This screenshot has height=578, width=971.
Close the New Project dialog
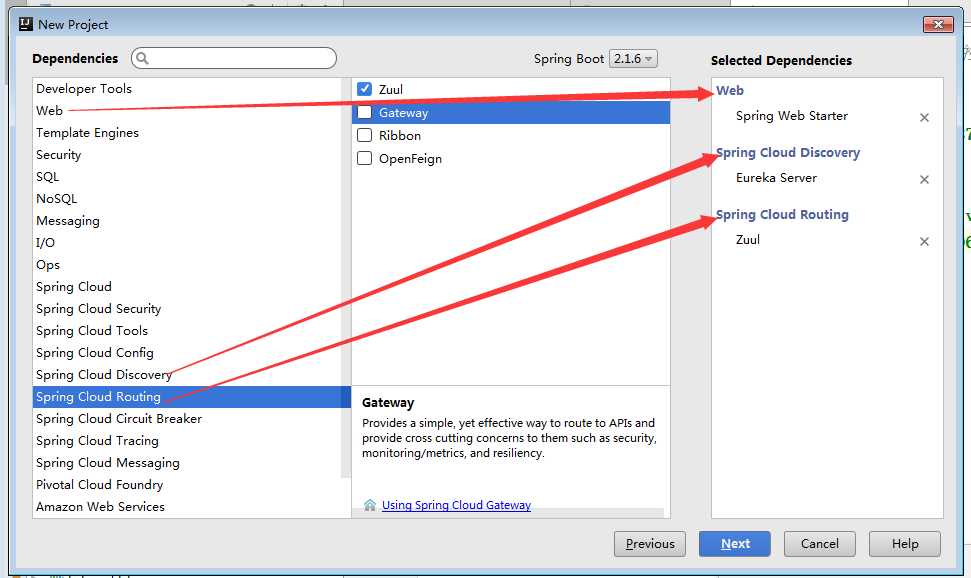point(938,24)
